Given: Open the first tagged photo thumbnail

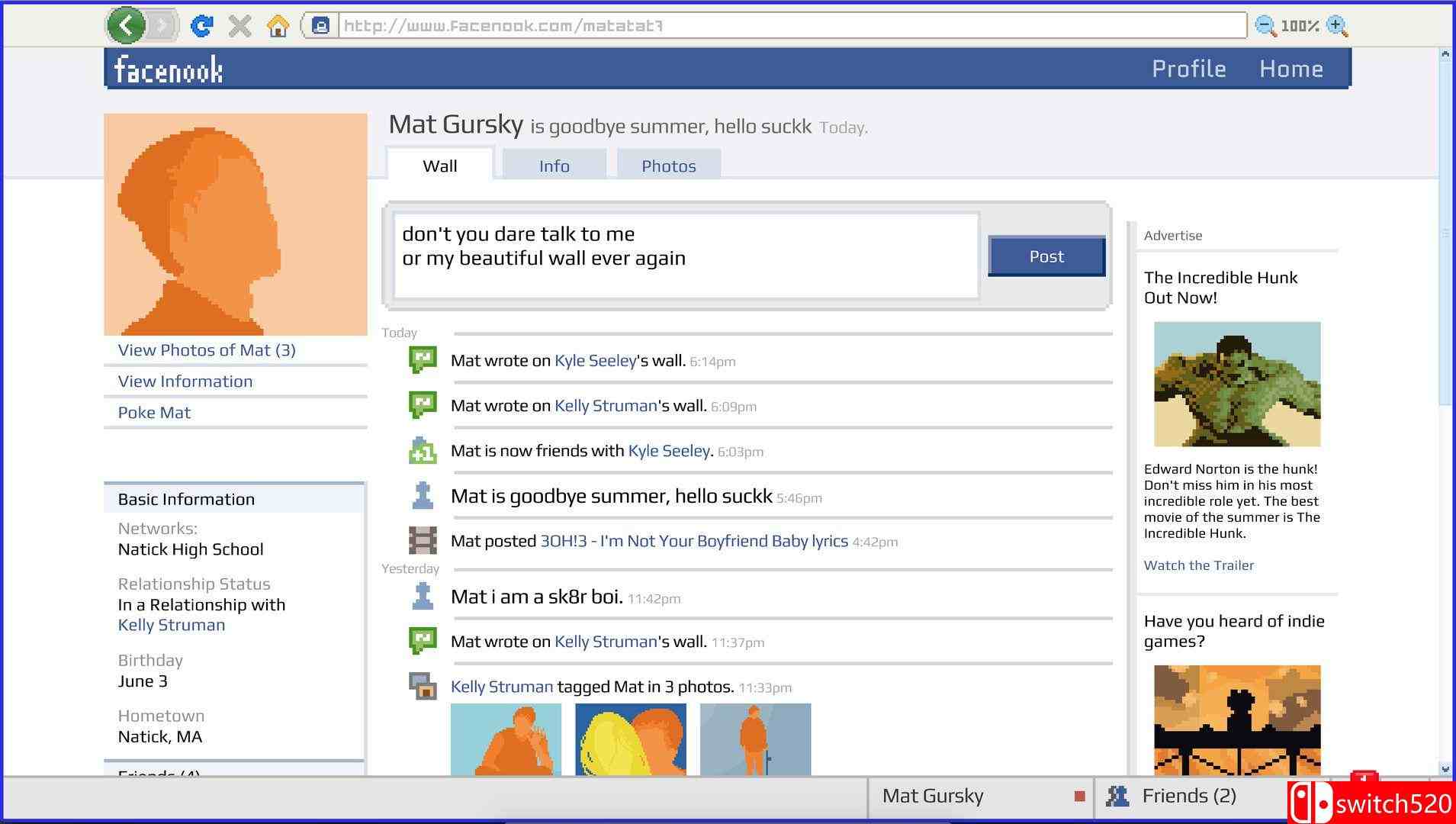Looking at the screenshot, I should tap(506, 739).
